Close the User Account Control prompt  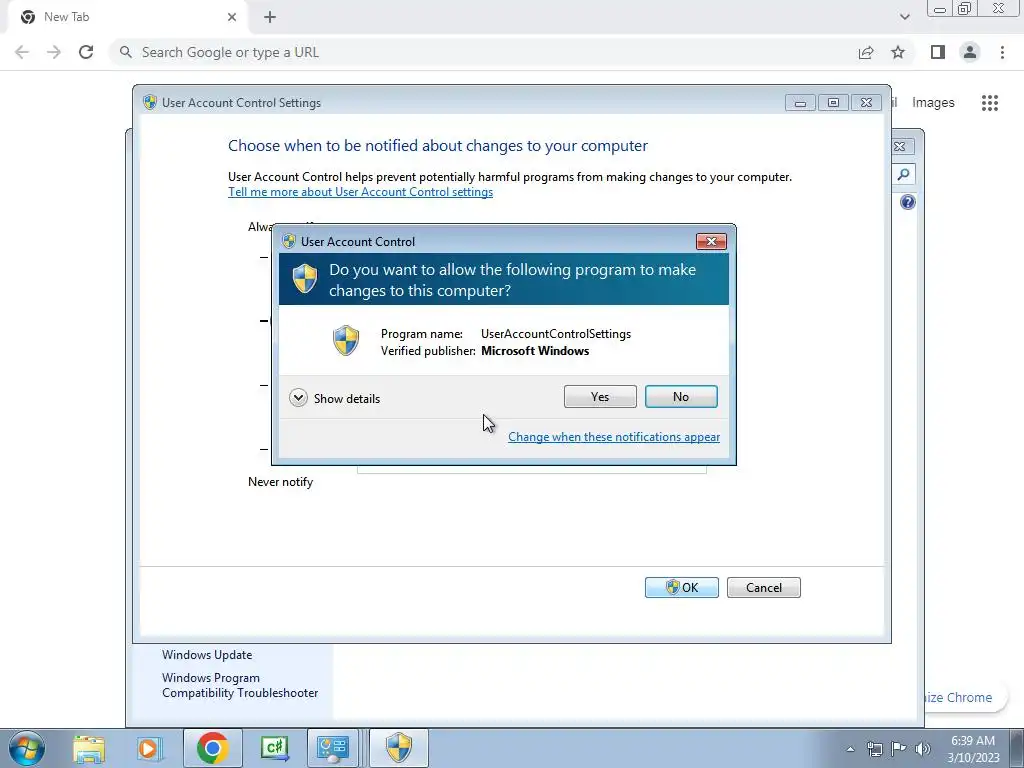tap(711, 242)
